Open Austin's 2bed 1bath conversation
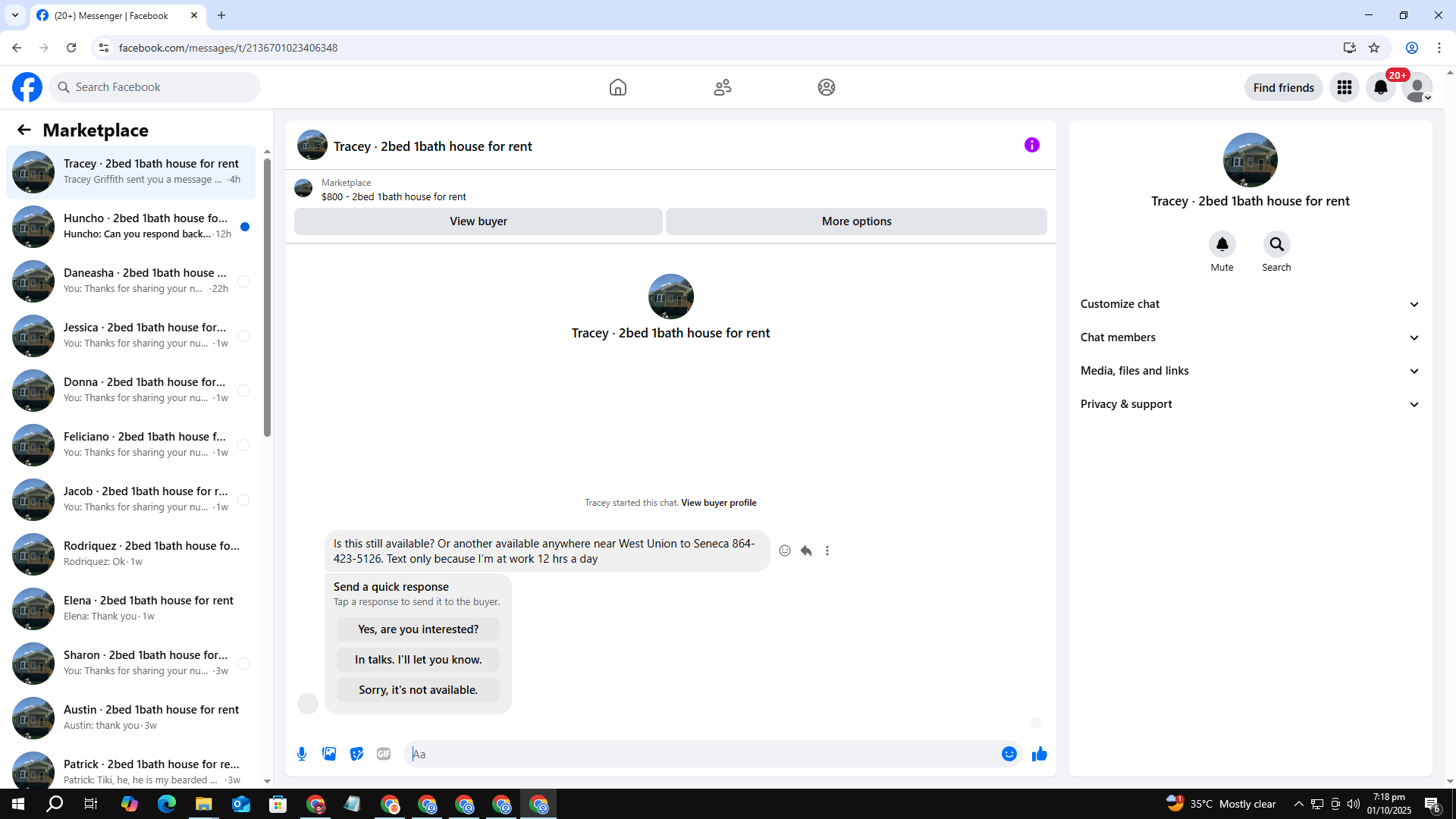 (x=130, y=718)
